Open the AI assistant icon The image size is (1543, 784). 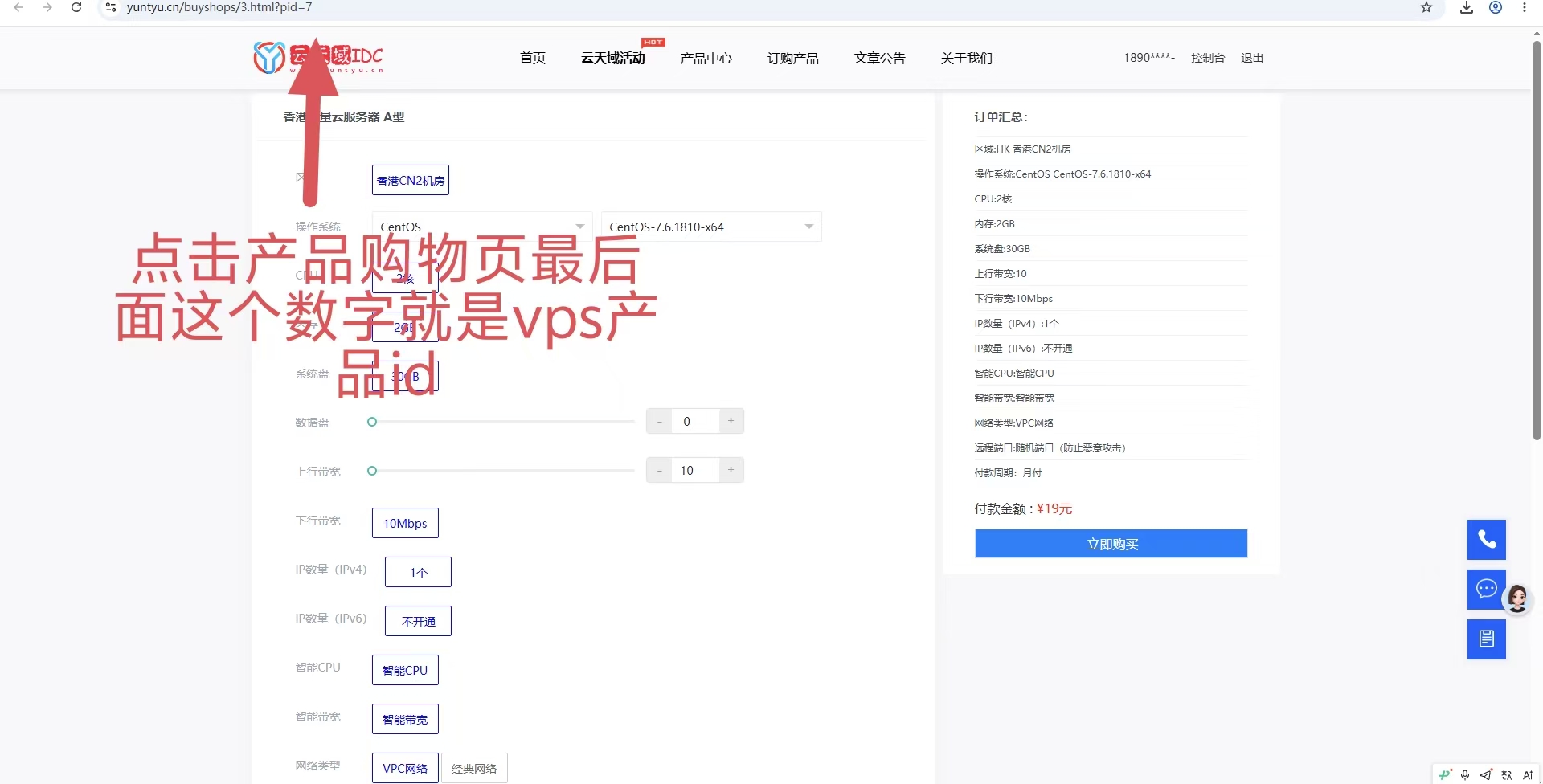tap(1528, 774)
